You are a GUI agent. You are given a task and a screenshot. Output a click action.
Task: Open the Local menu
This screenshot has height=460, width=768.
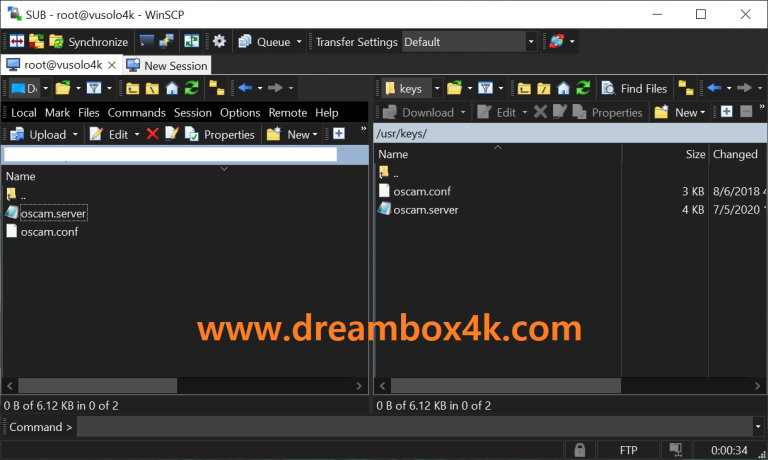point(24,113)
